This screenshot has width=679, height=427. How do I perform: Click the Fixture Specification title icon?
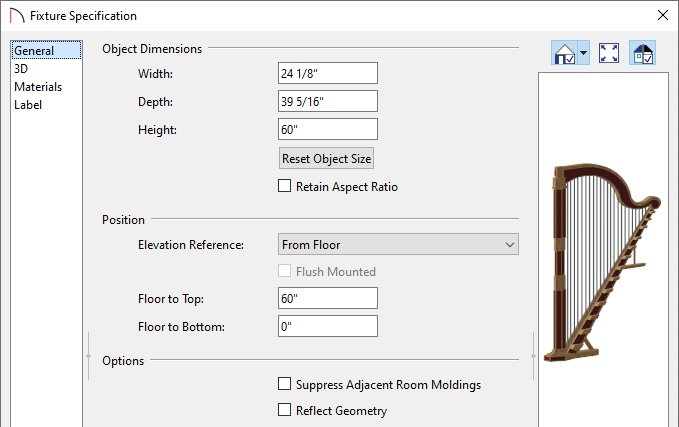pos(17,16)
